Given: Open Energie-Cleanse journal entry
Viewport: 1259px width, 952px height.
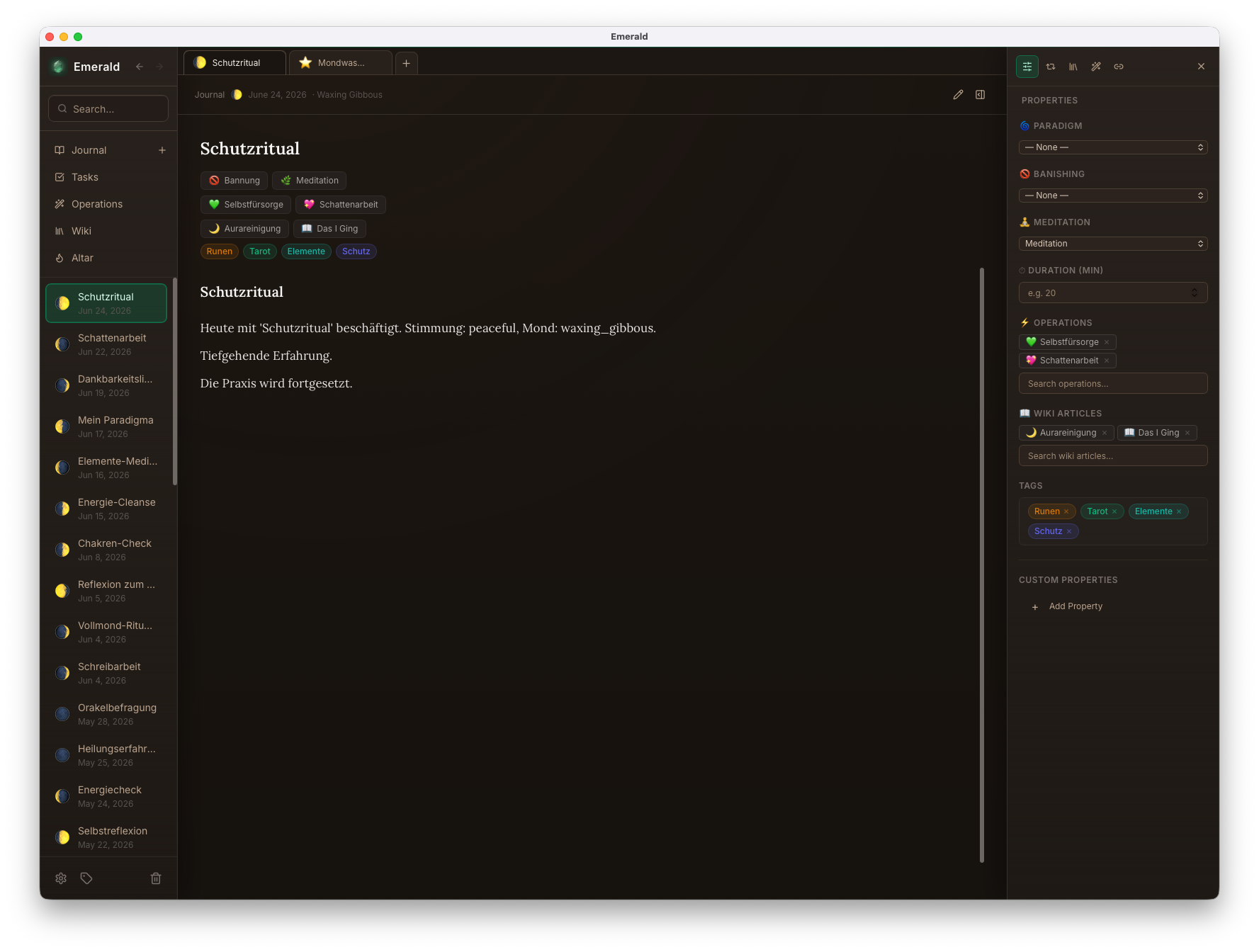Looking at the screenshot, I should coord(106,509).
